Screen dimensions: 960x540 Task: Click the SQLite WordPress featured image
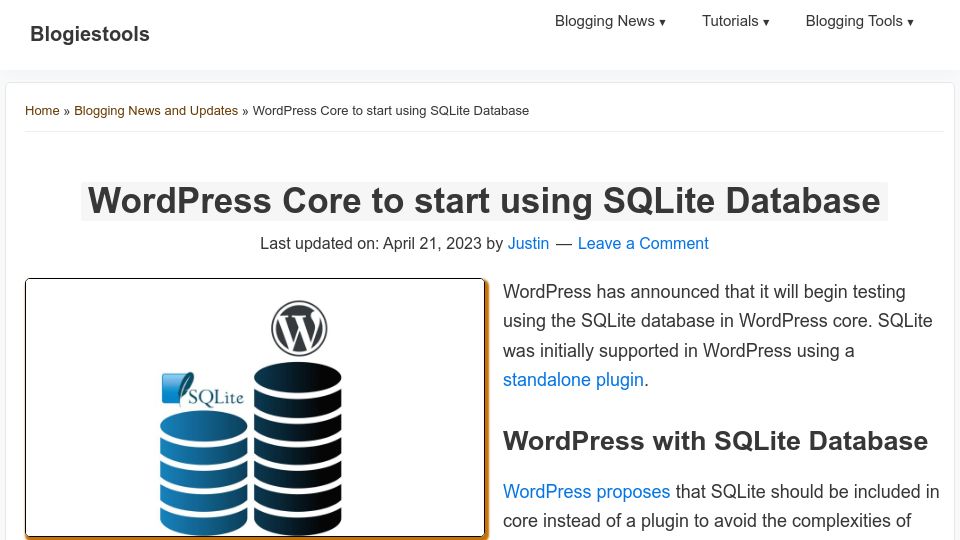click(x=255, y=408)
